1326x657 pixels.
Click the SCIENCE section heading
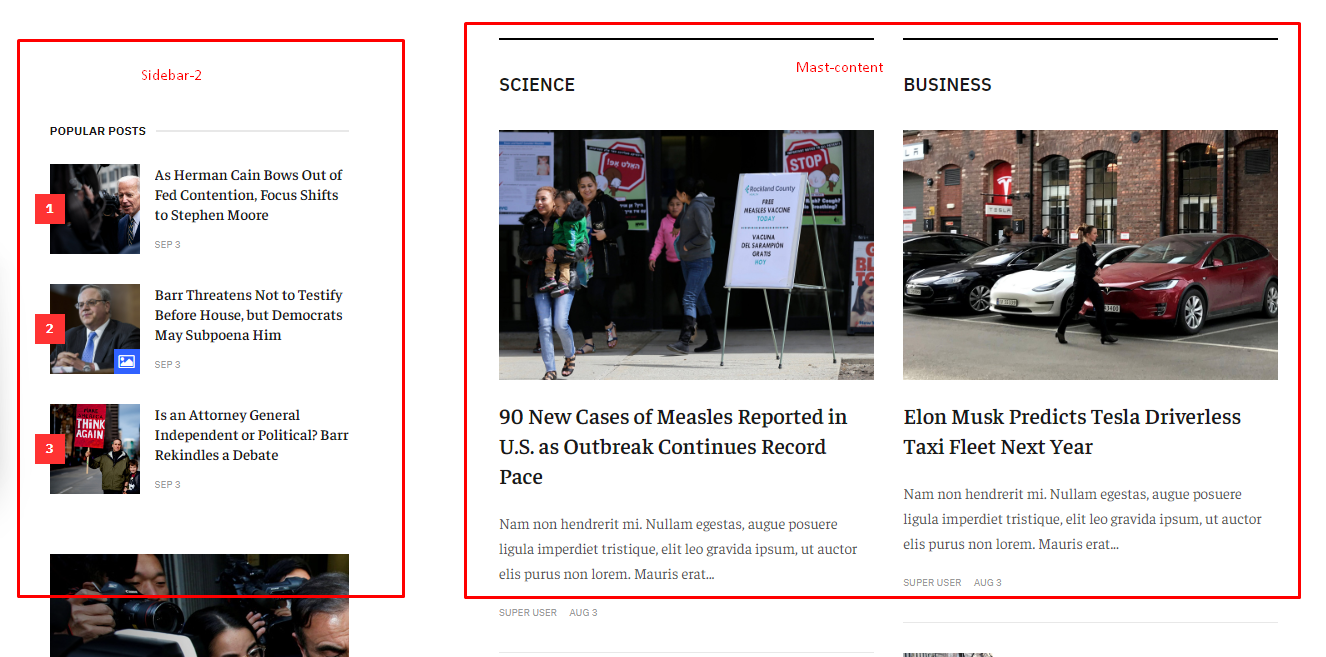coord(537,85)
